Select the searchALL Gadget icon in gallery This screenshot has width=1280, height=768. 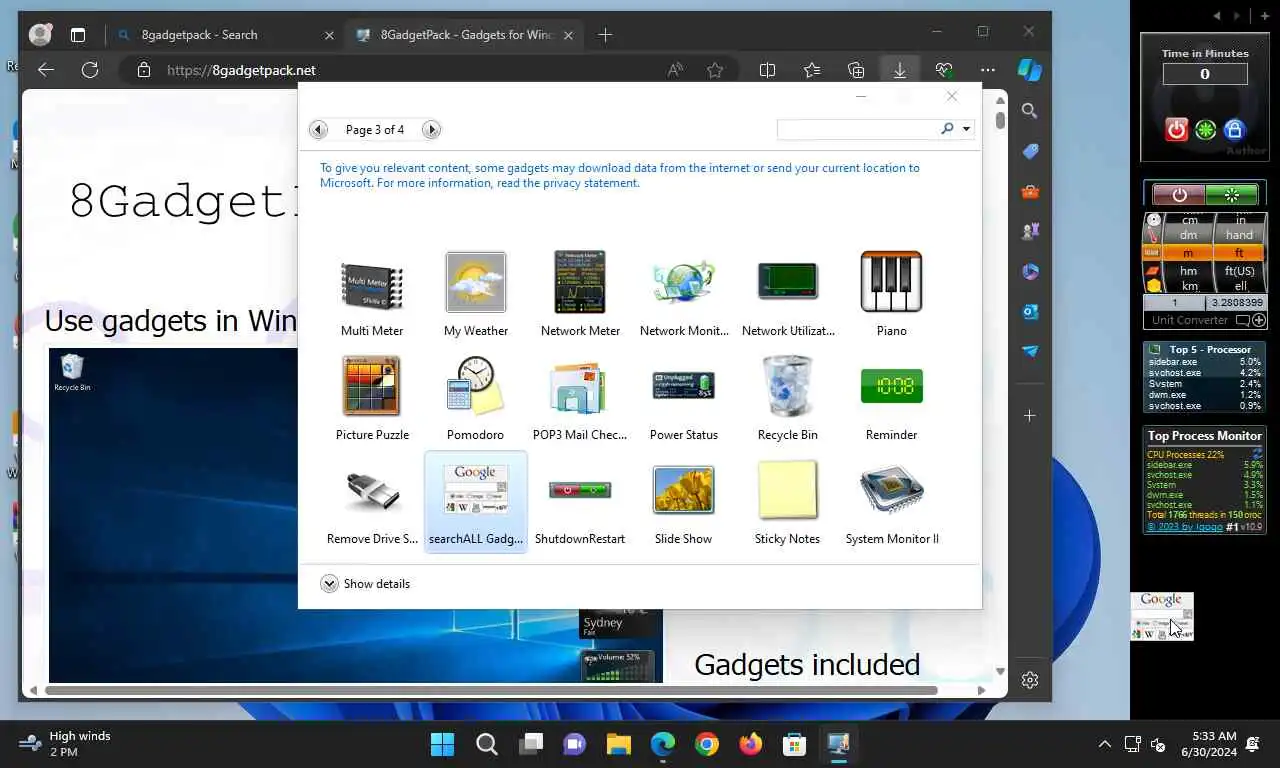point(476,490)
